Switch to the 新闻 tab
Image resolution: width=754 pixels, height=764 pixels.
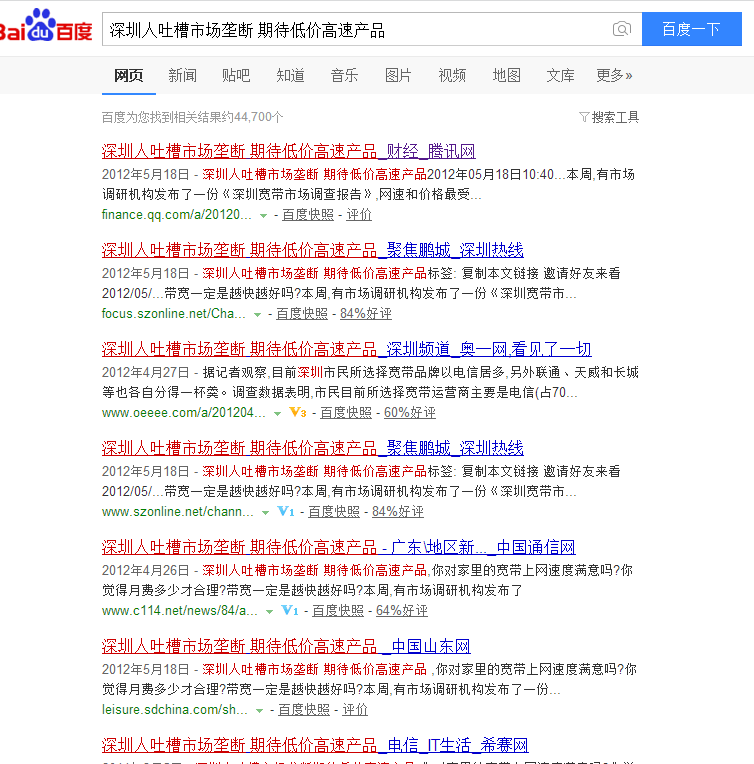point(182,75)
